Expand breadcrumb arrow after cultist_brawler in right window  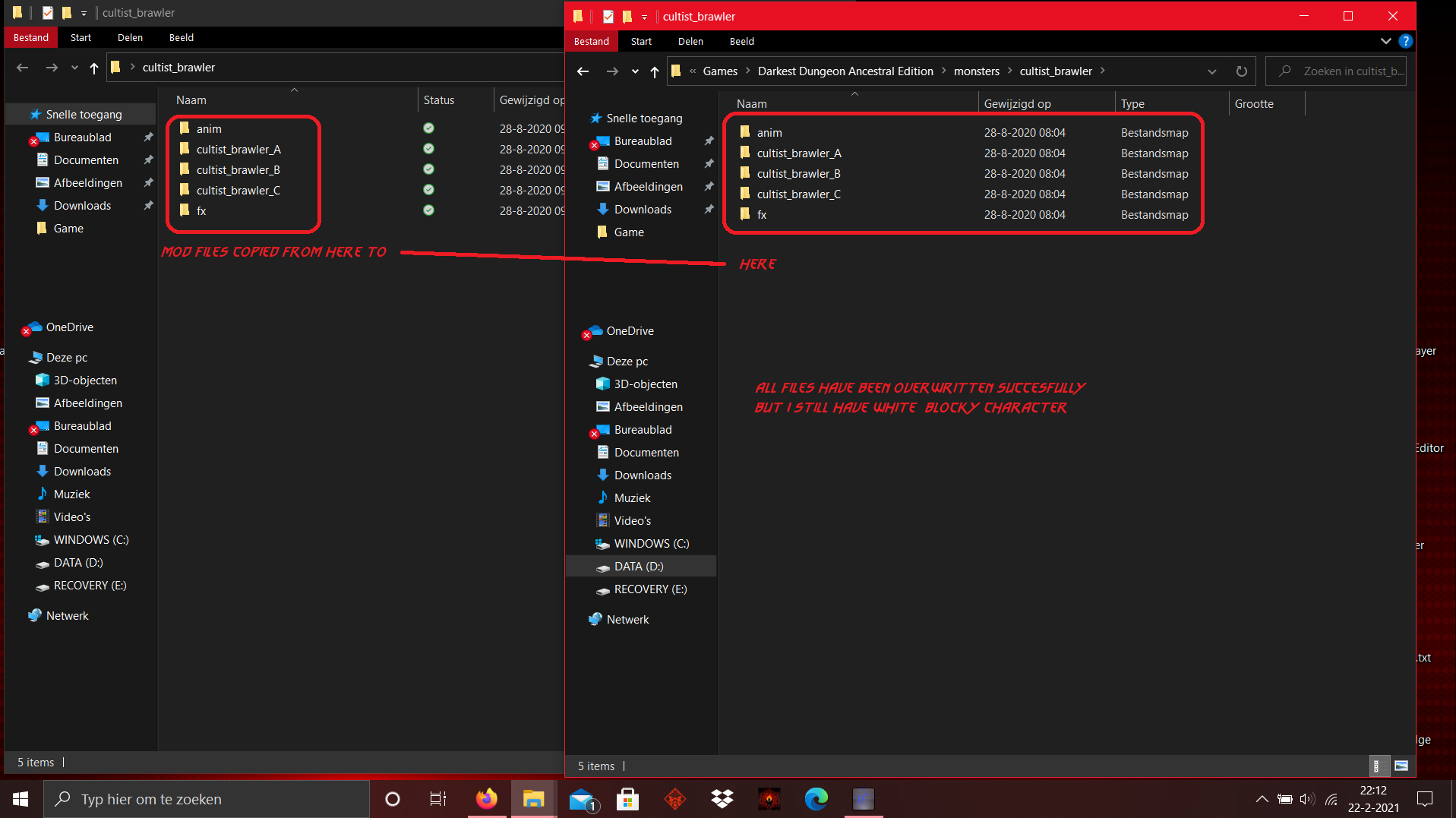point(1103,71)
